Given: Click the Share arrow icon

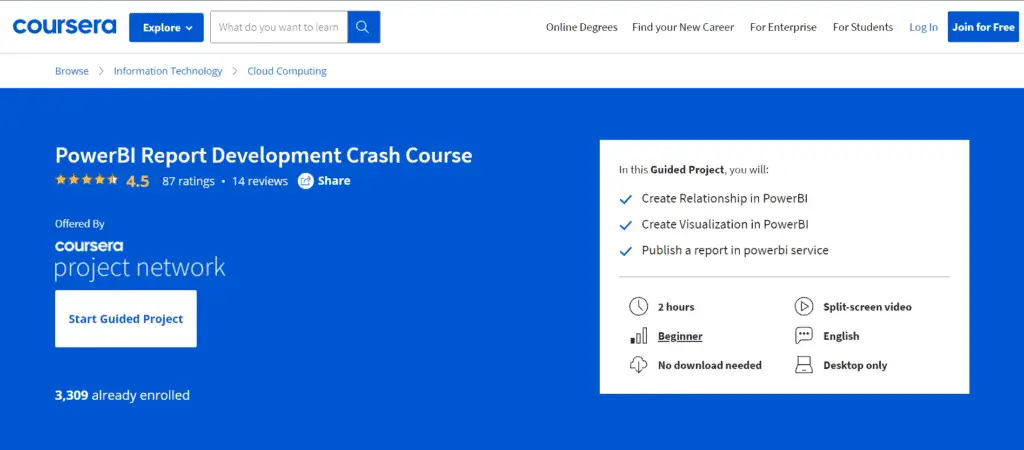Looking at the screenshot, I should click(306, 181).
